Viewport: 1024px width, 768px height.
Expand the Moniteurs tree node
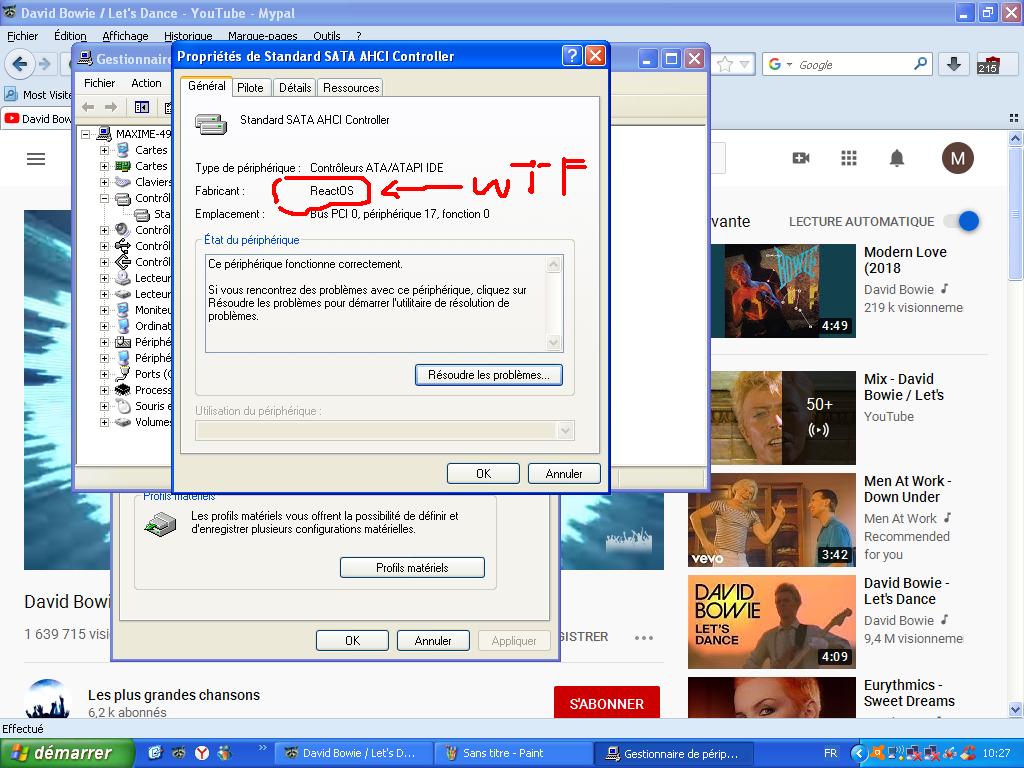(x=104, y=310)
